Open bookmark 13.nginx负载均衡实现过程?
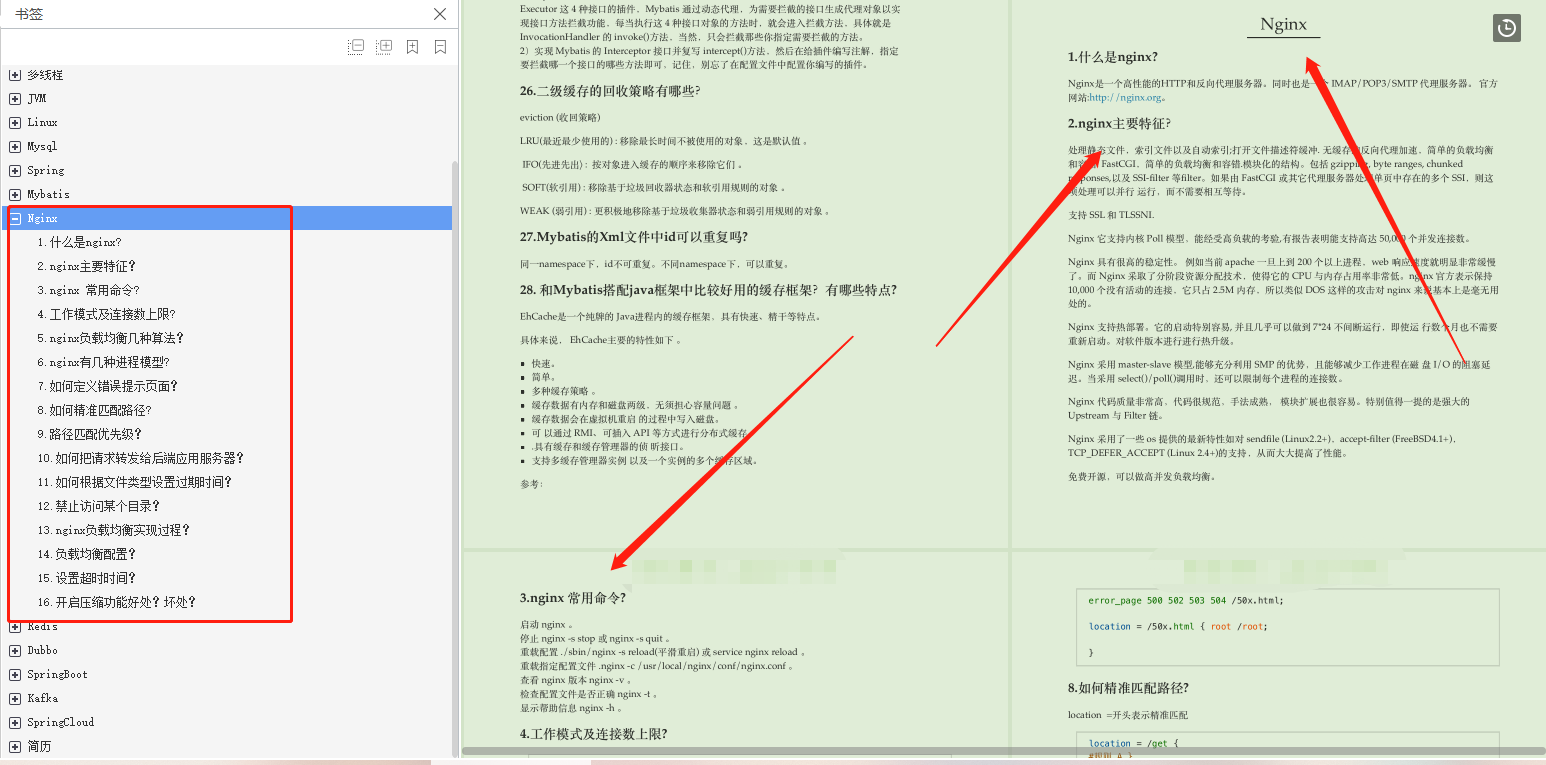Image resolution: width=1546 pixels, height=765 pixels. (114, 530)
